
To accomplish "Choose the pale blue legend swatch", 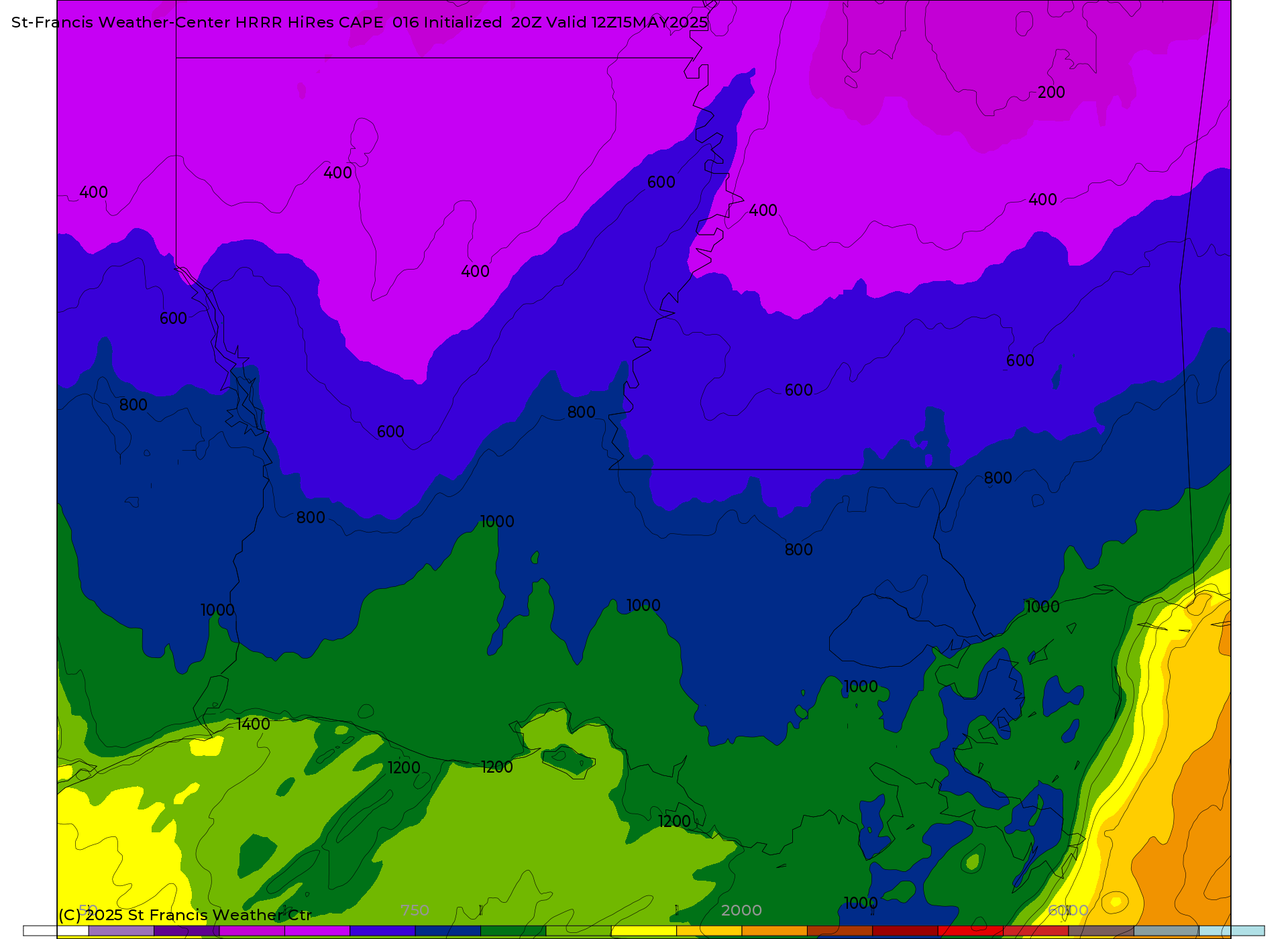I will (1232, 931).
